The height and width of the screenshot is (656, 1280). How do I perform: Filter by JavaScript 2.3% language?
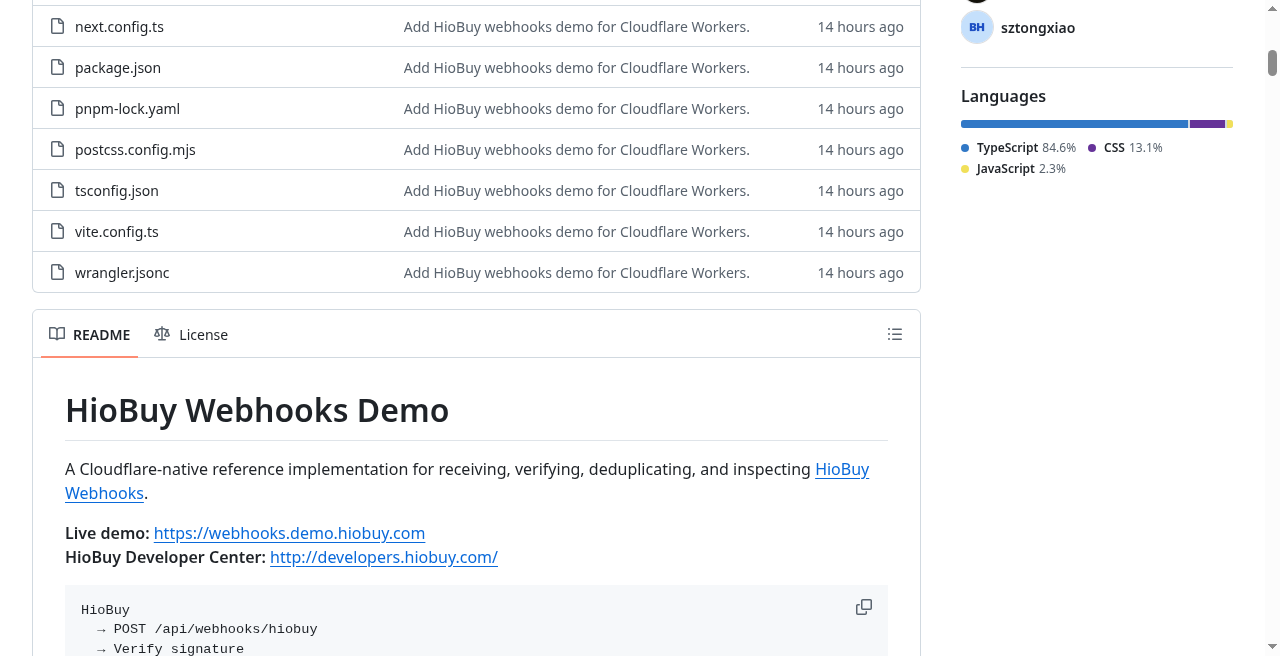pos(1013,169)
